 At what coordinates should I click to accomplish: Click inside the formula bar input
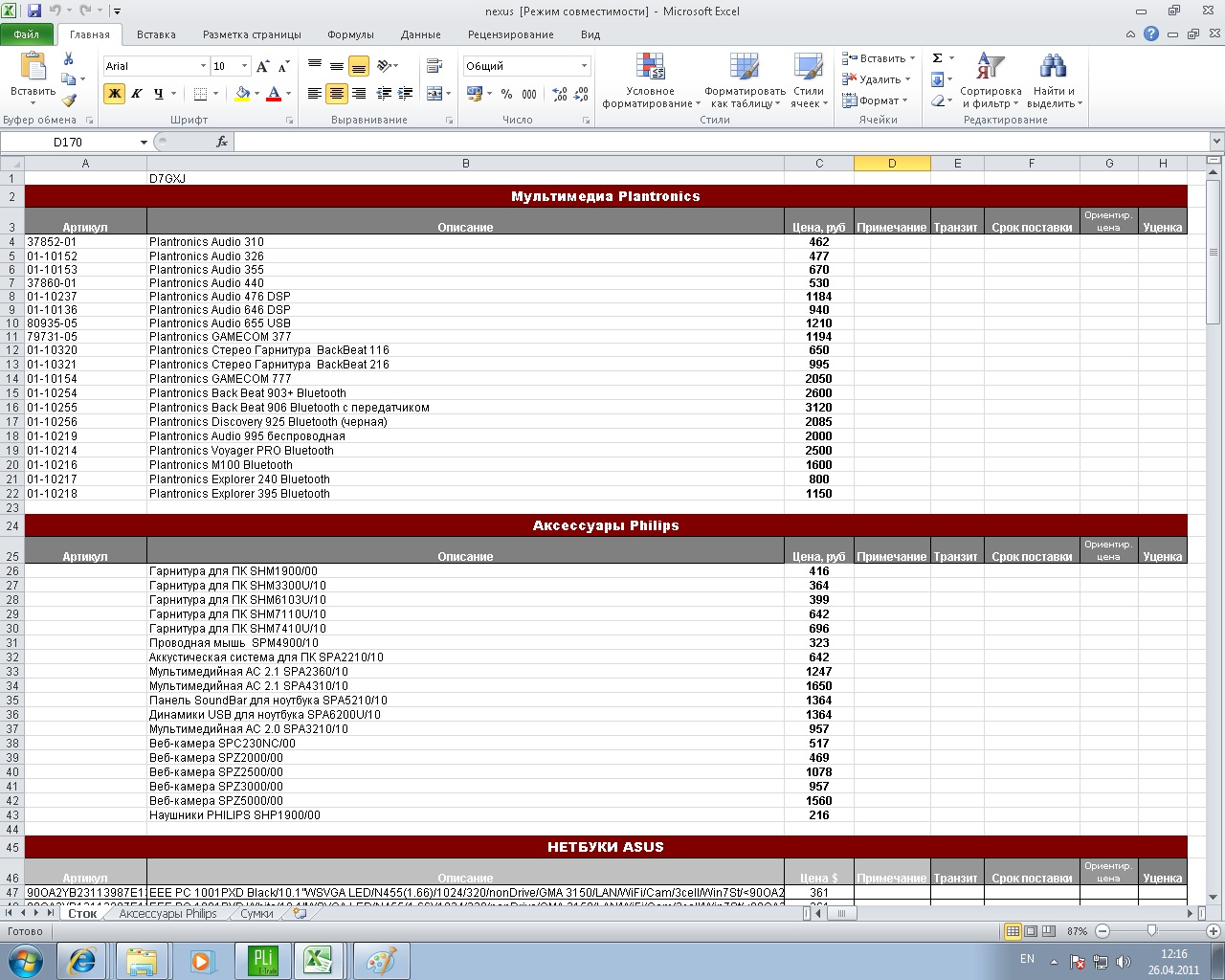[x=721, y=142]
